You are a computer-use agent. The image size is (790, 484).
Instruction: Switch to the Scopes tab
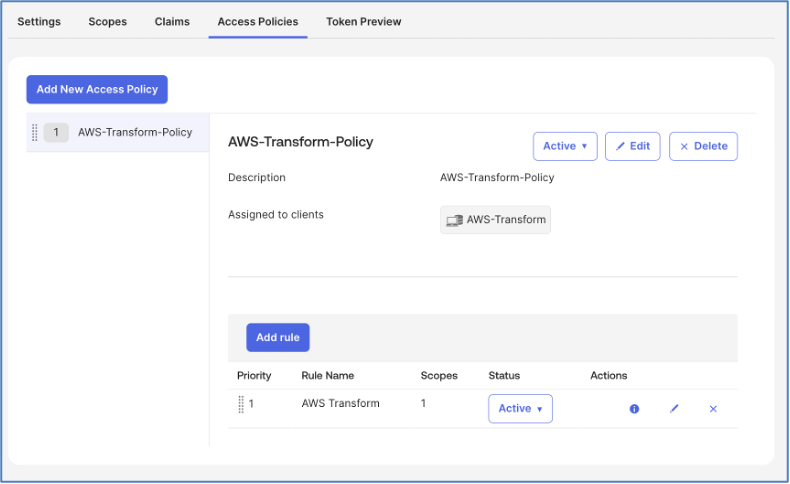(x=108, y=22)
